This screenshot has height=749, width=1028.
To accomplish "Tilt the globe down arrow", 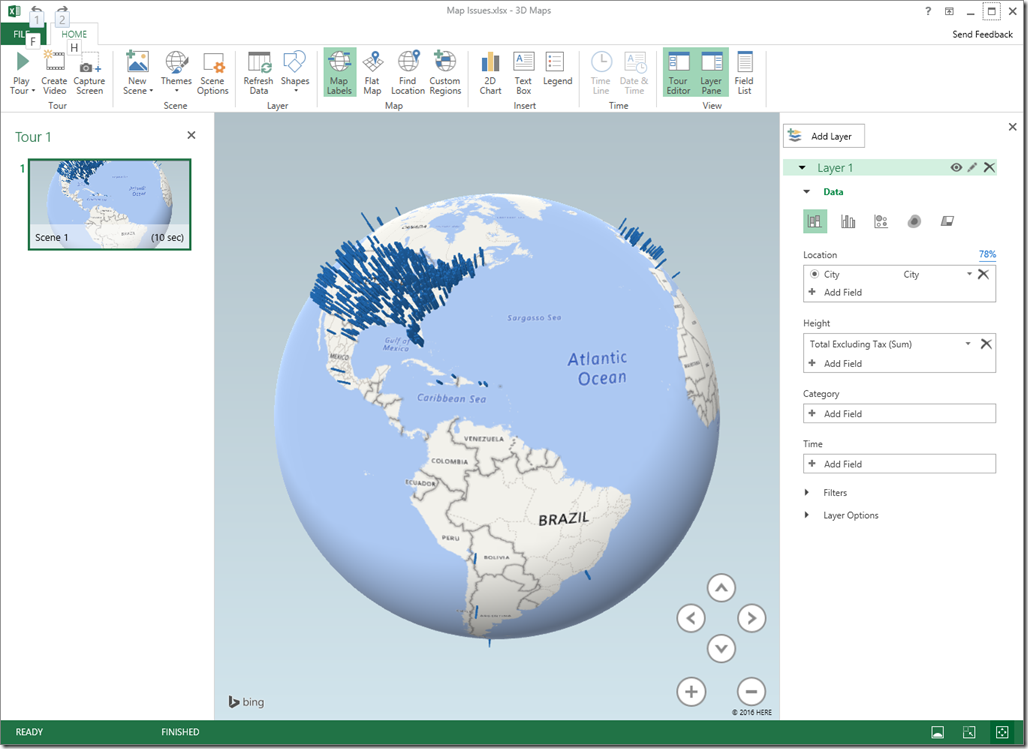I will point(721,649).
